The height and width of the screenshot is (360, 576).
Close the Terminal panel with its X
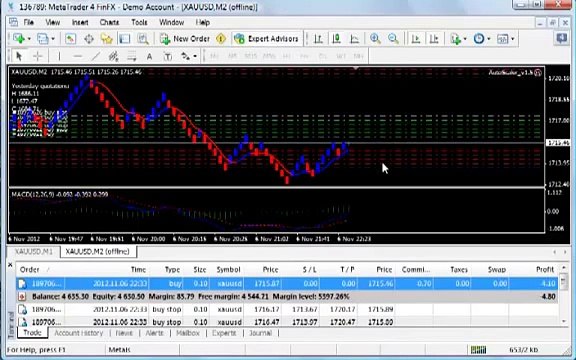[x=10, y=264]
